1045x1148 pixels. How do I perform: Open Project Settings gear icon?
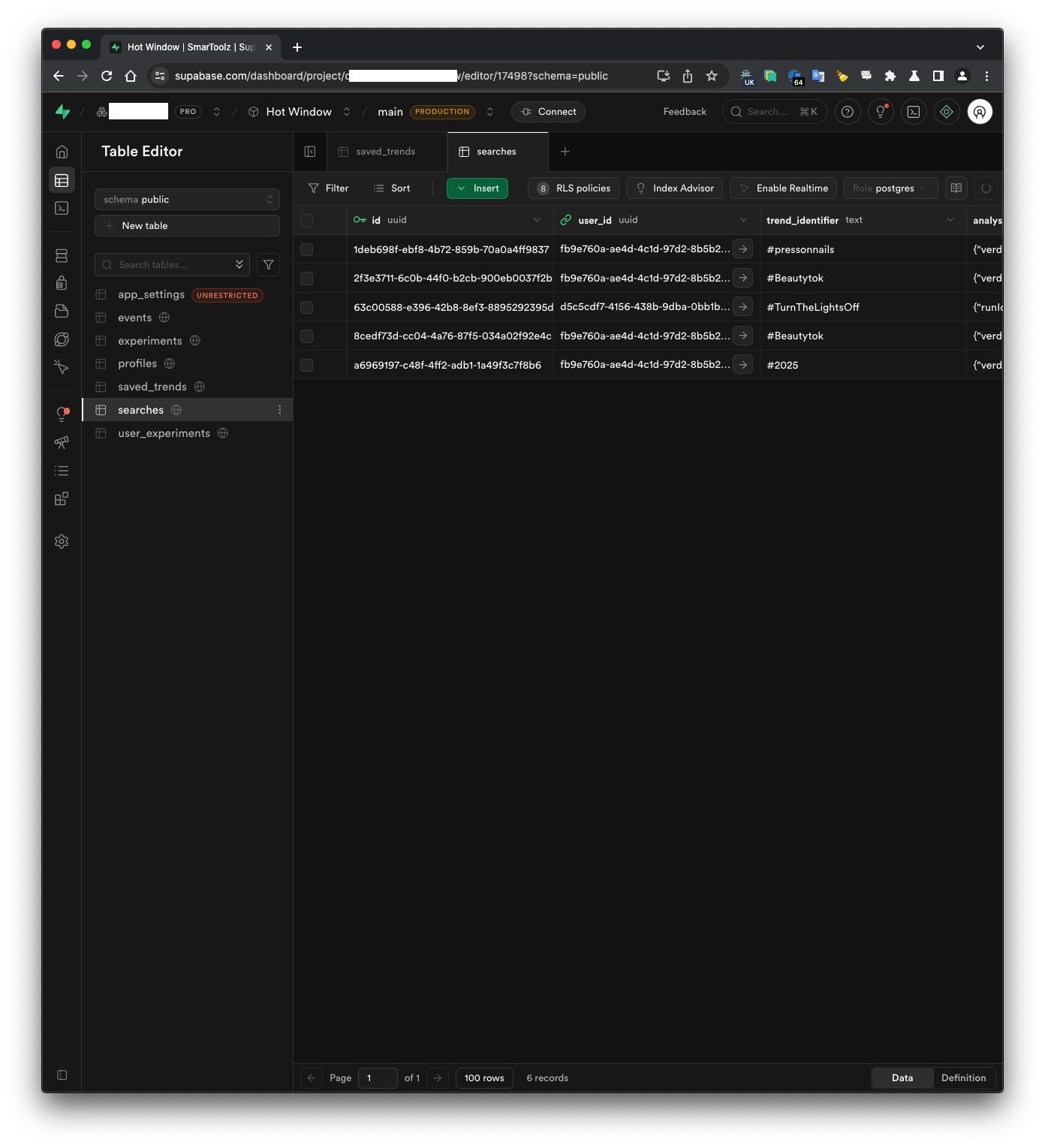click(62, 541)
